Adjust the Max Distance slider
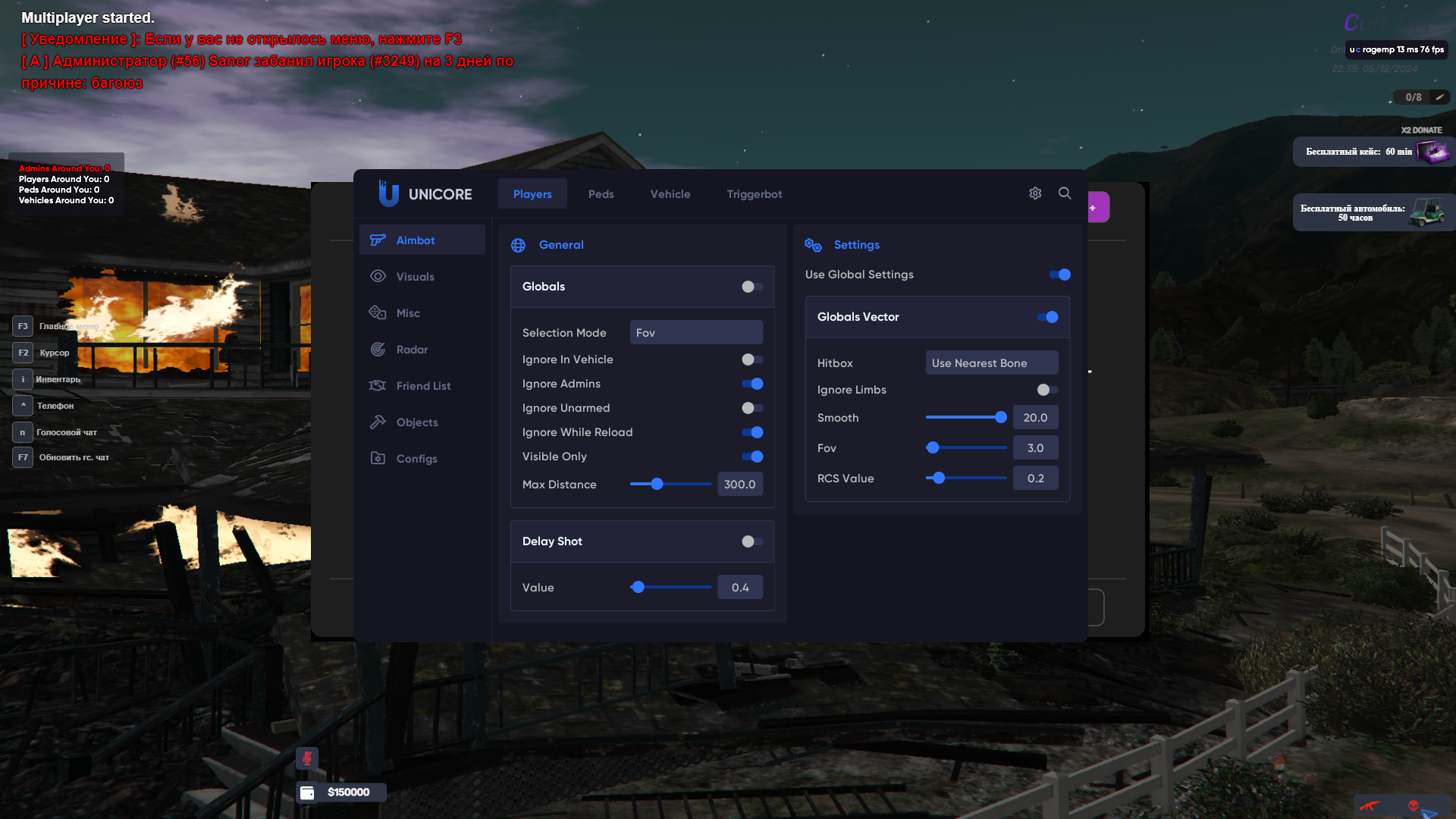 click(670, 484)
